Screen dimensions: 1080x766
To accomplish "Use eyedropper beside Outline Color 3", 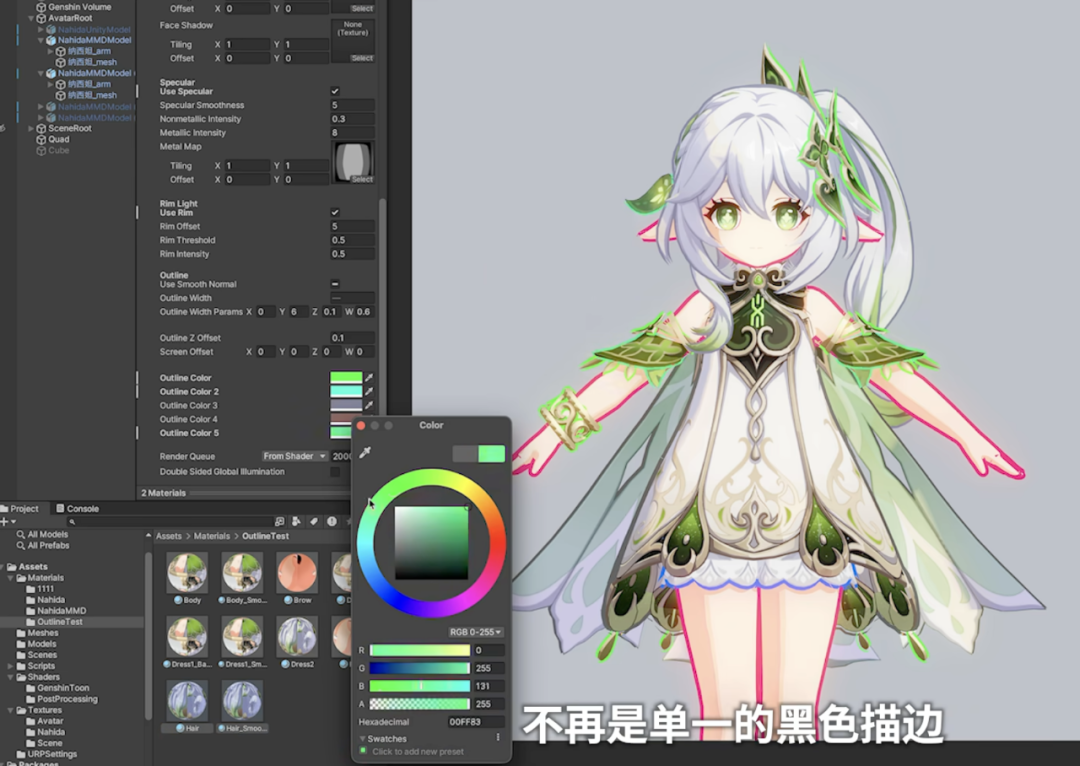I will [x=369, y=405].
